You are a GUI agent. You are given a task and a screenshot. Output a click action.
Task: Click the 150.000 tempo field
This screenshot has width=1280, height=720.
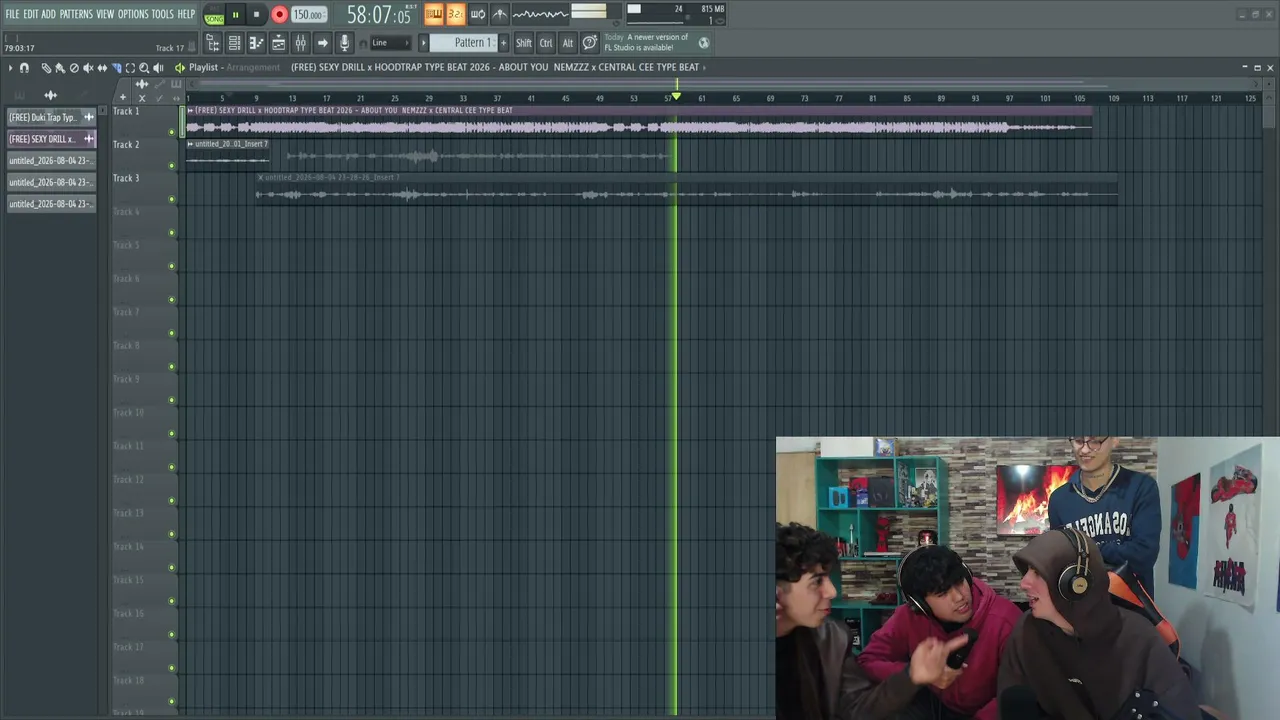[x=308, y=15]
